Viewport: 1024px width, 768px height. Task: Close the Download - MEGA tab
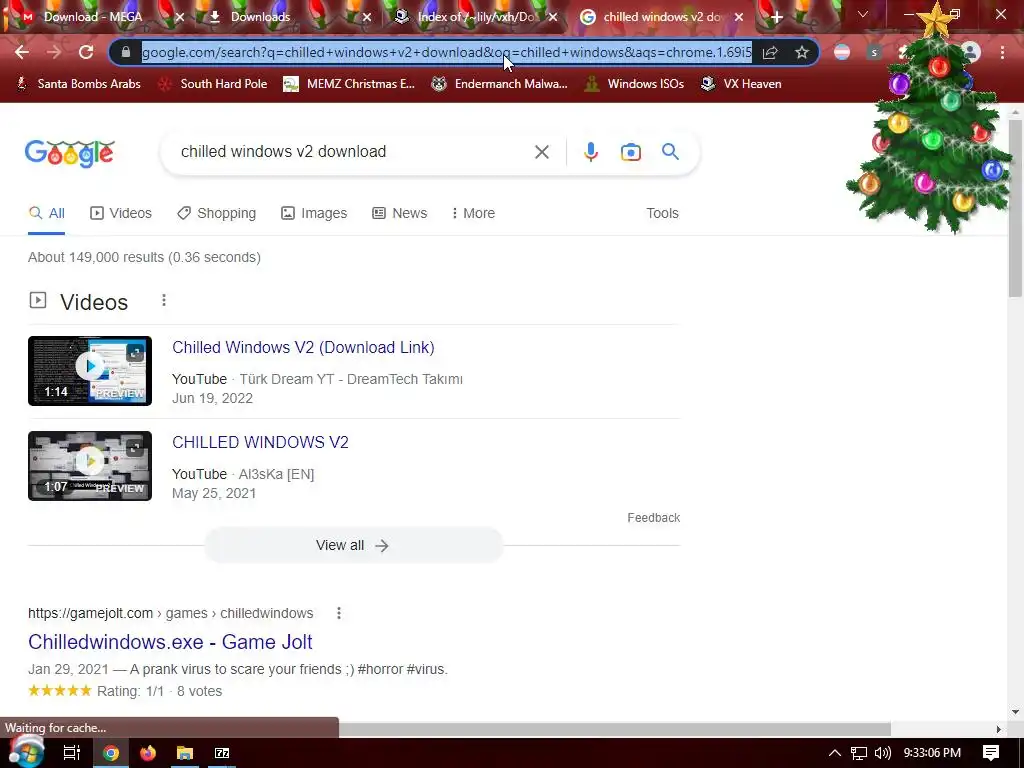180,18
